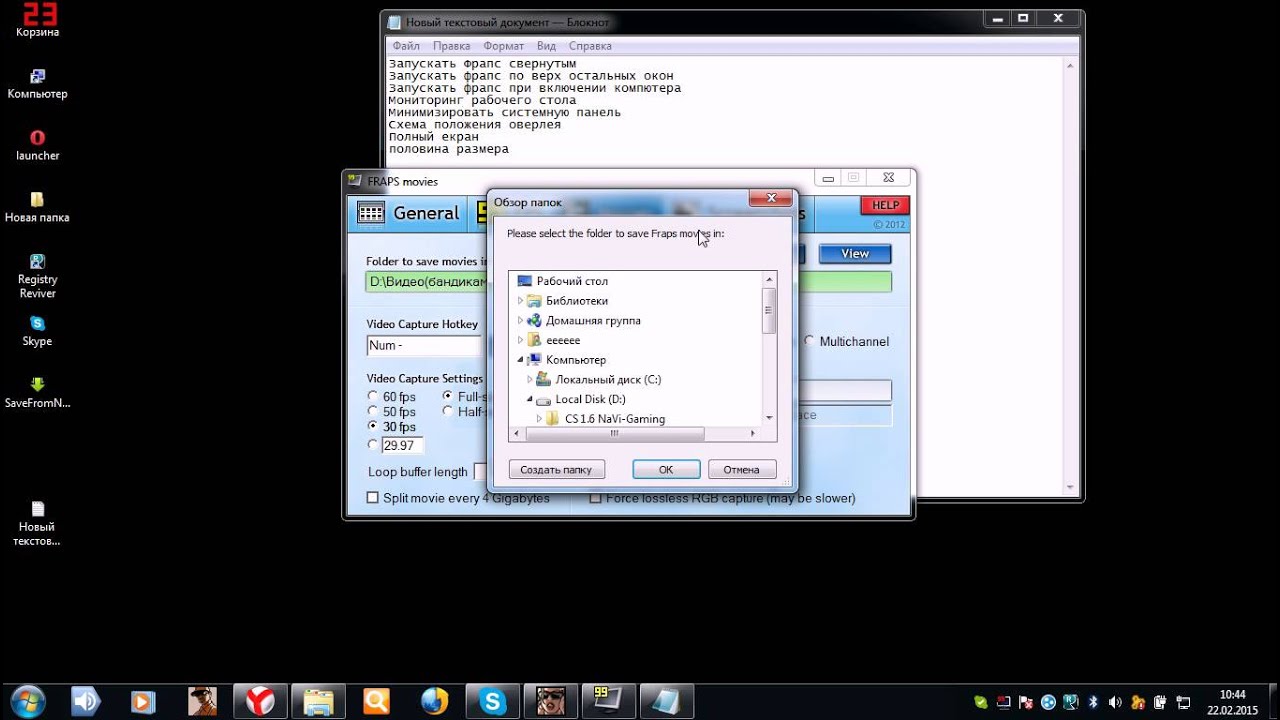The width and height of the screenshot is (1280, 720).
Task: Switch to the Fraps 99 taskbar icon
Action: tap(608, 701)
